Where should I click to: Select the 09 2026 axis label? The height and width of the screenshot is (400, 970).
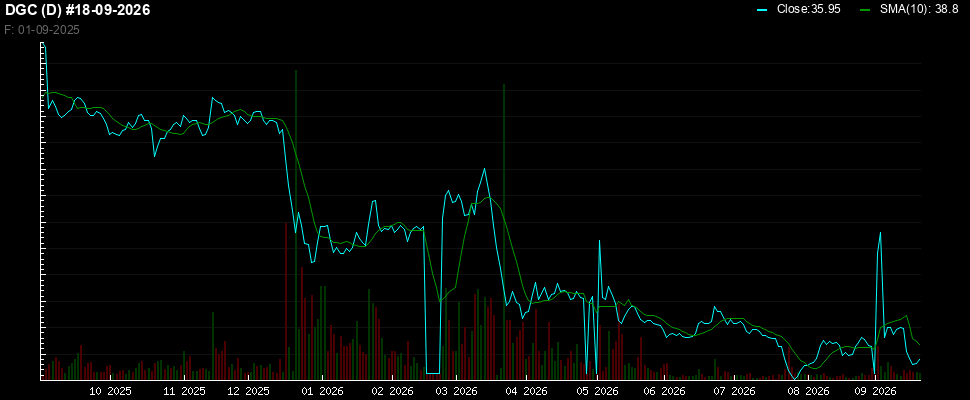click(x=875, y=391)
